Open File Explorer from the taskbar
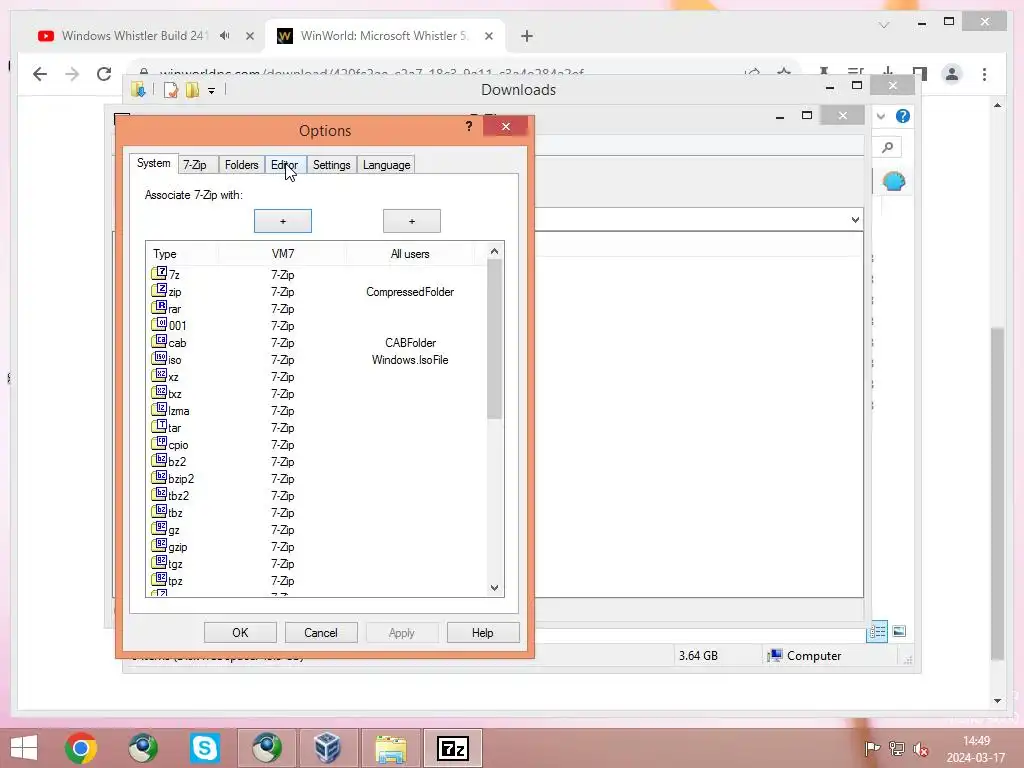1024x768 pixels. coord(391,748)
